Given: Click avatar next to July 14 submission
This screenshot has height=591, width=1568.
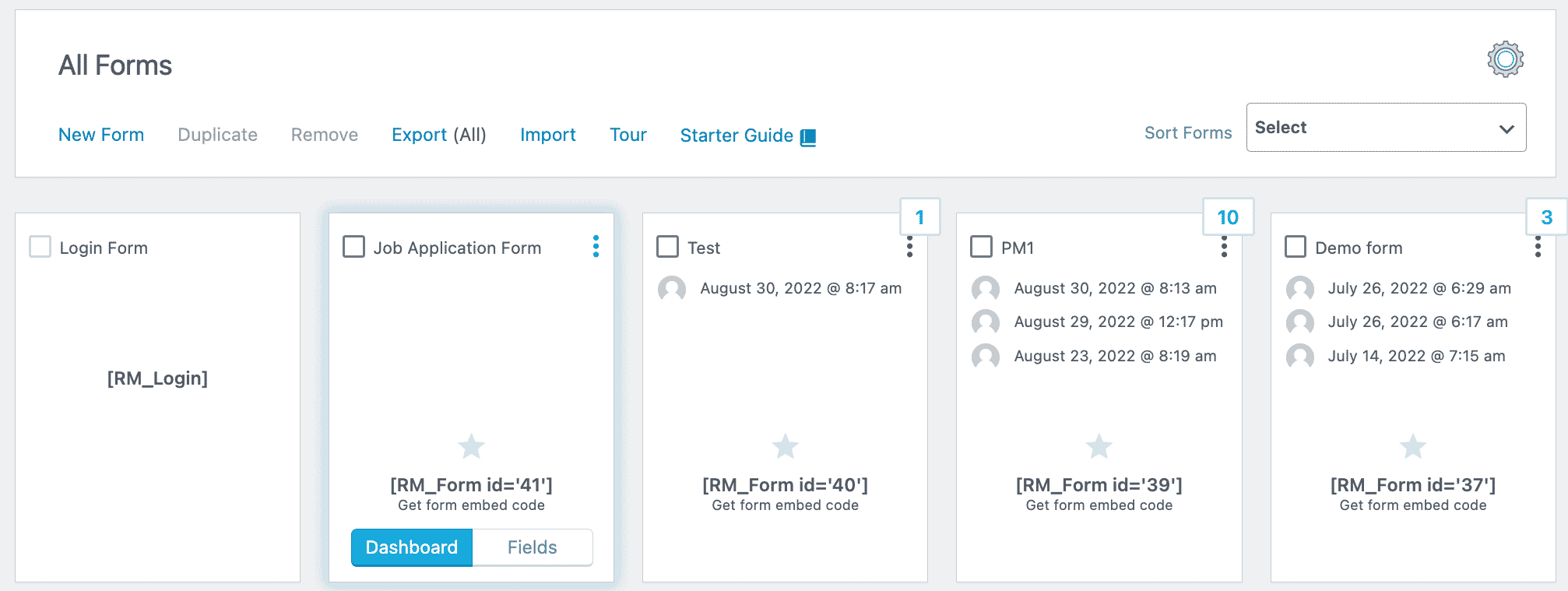Looking at the screenshot, I should [1299, 357].
